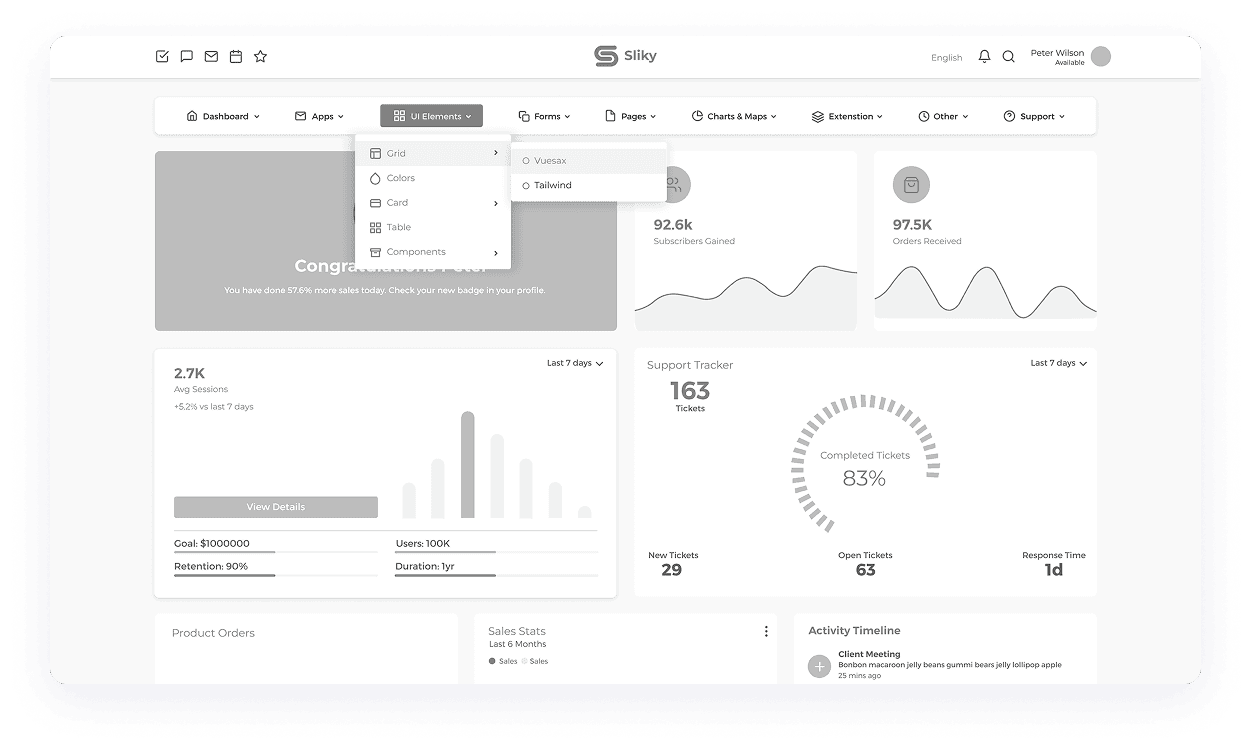The image size is (1251, 748).
Task: Open the Forms dropdown menu
Action: click(x=544, y=116)
